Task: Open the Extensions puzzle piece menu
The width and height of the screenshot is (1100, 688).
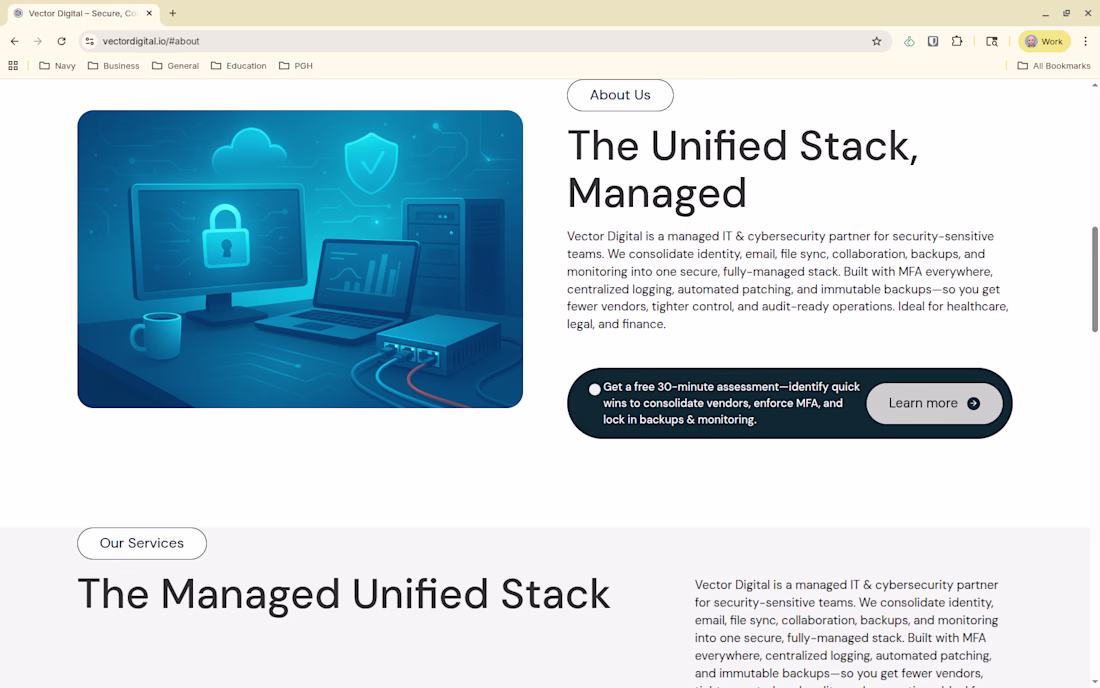Action: [957, 41]
